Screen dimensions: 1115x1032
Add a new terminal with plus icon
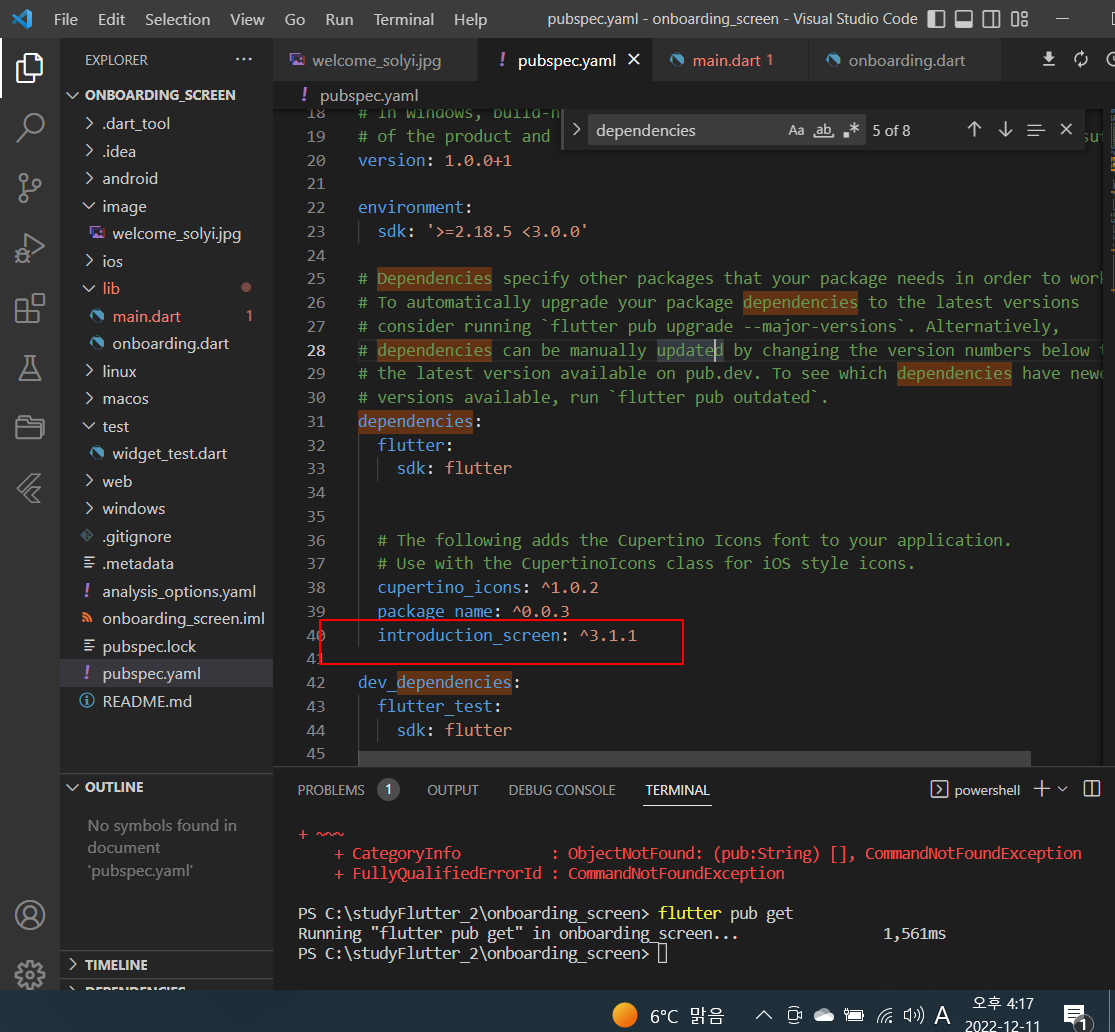tap(1042, 789)
